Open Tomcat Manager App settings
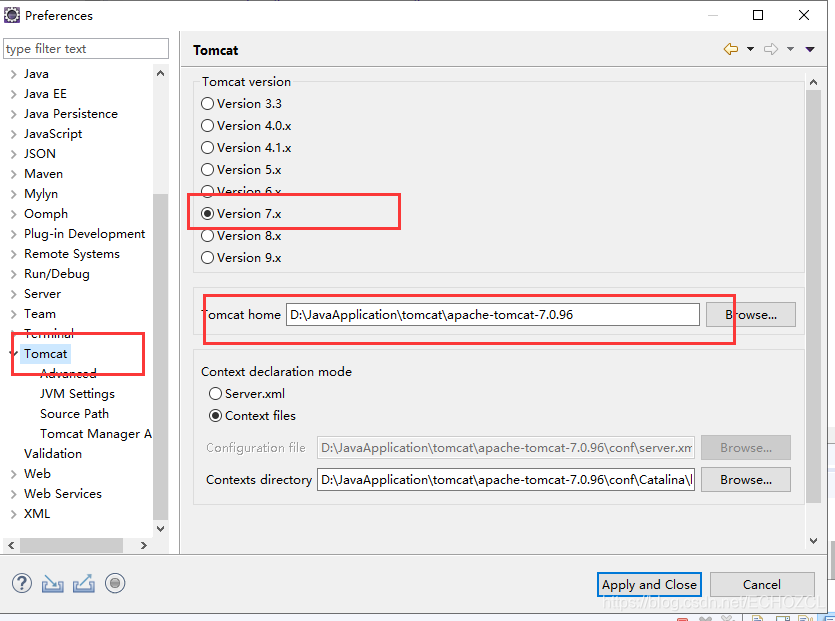 [96, 434]
